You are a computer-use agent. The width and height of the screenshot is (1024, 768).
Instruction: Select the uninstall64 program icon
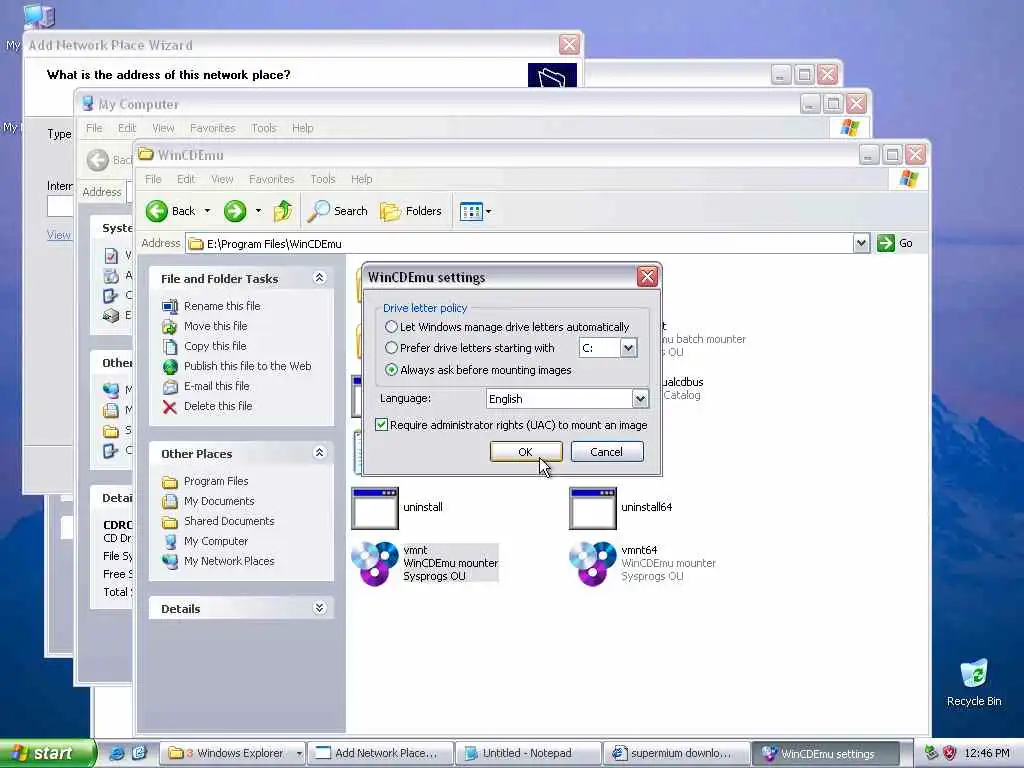pyautogui.click(x=592, y=507)
